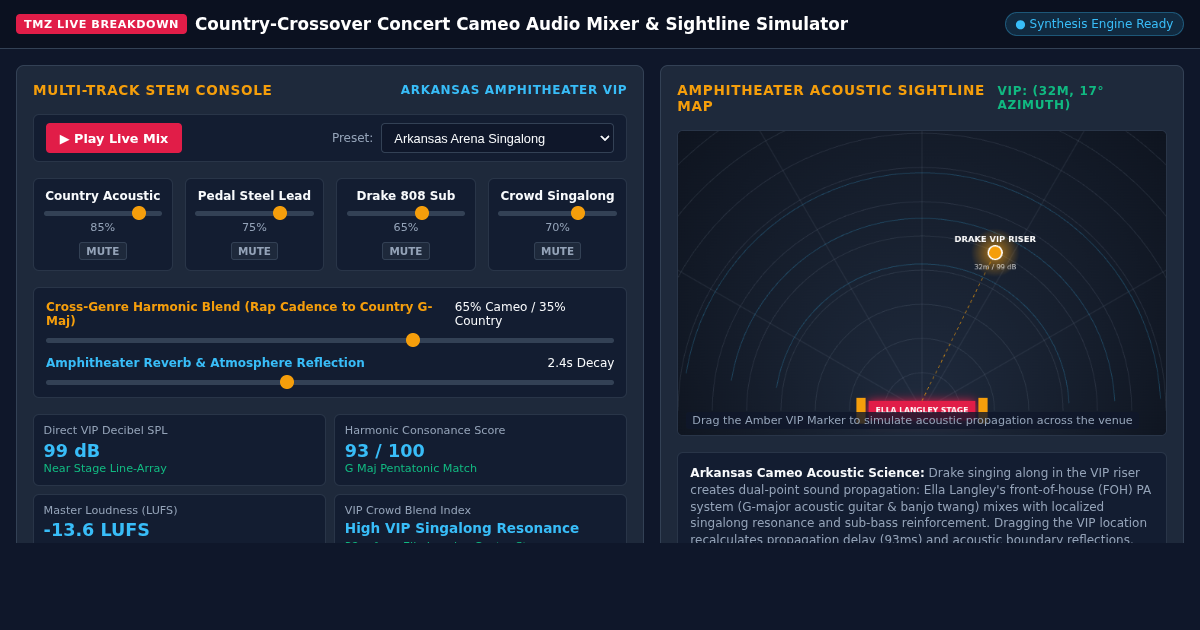Click the 85% Country Acoustic level value
Image resolution: width=1200 pixels, height=630 pixels.
pyautogui.click(x=103, y=228)
